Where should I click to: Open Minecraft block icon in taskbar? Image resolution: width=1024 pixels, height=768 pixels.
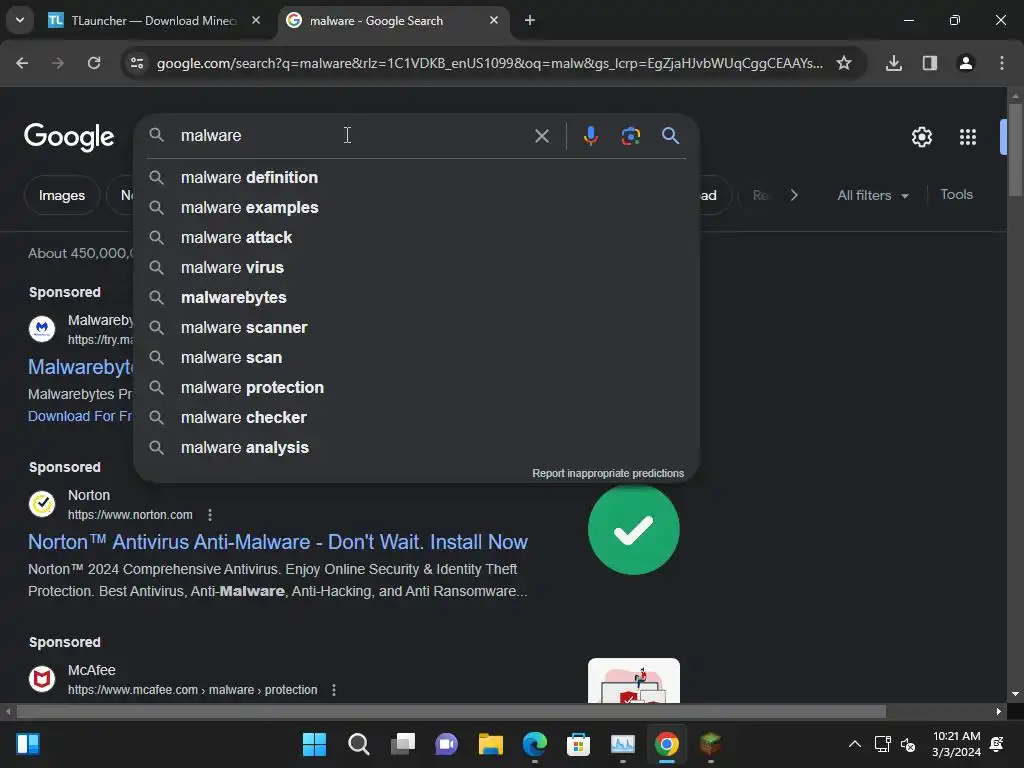click(711, 744)
